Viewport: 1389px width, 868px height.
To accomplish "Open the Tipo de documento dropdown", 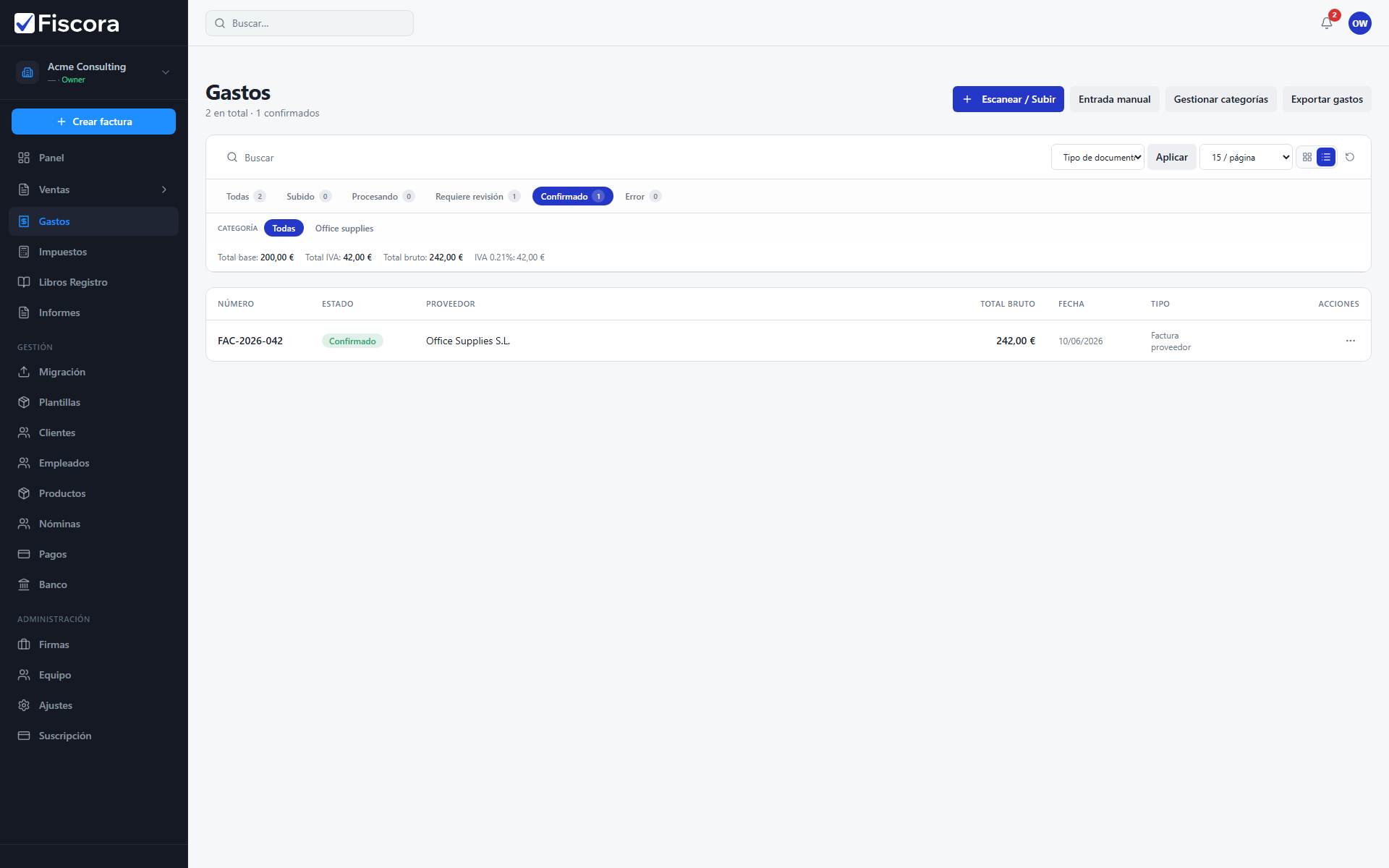I will point(1097,157).
